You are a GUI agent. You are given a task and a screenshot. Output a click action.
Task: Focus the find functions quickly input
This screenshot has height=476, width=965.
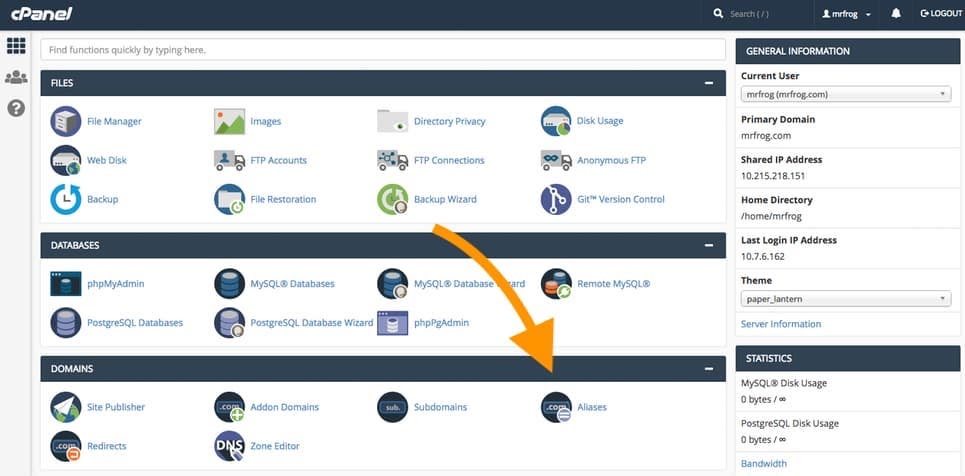pyautogui.click(x=383, y=50)
